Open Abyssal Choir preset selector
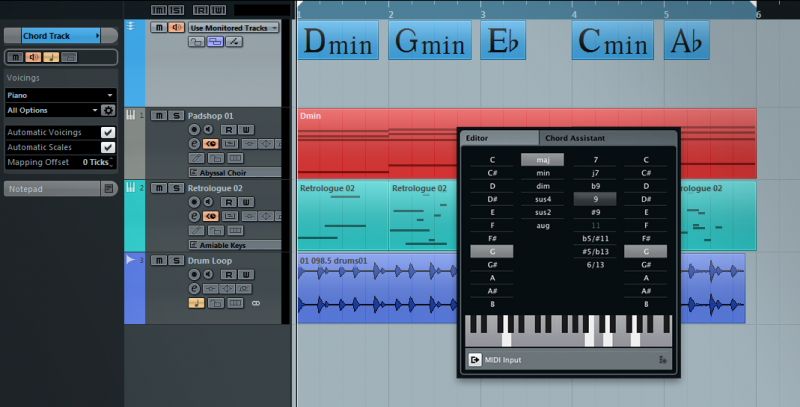Screen dimensions: 800x407 [235, 172]
